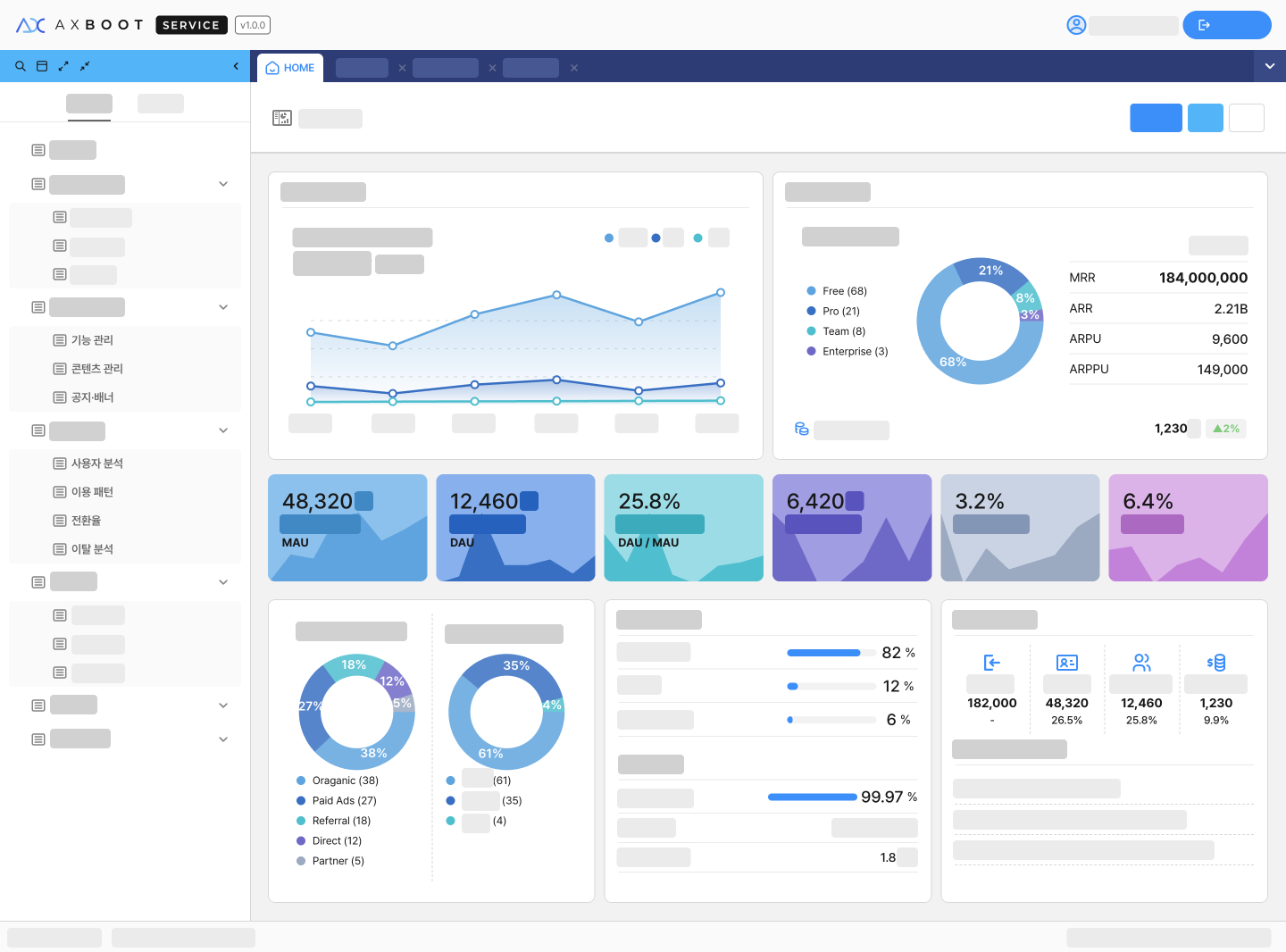Screen dimensions: 1286x952
Task: Click the list icon beside 전환율
Action: click(x=60, y=521)
